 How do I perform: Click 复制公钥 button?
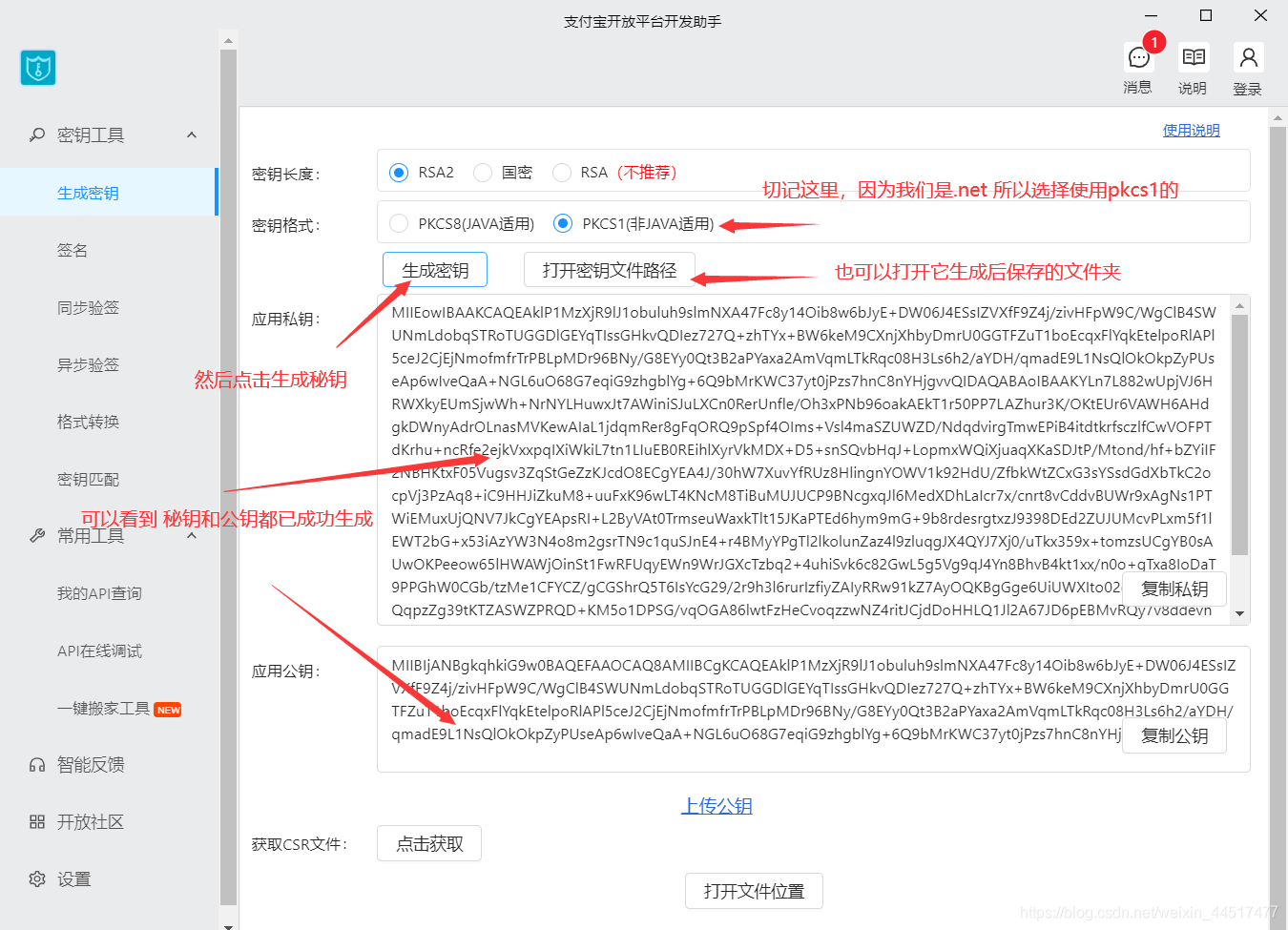pyautogui.click(x=1174, y=735)
